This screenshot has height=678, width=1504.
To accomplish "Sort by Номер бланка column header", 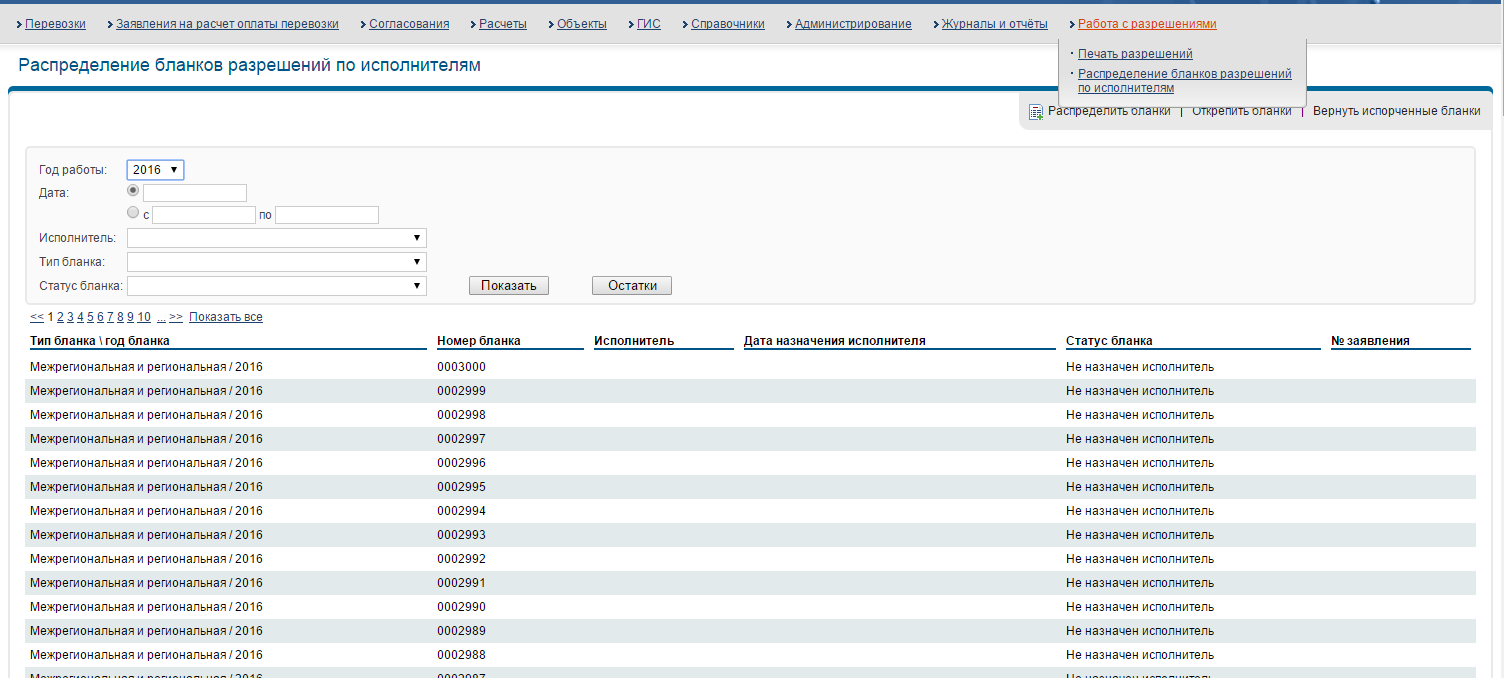I will tap(479, 341).
